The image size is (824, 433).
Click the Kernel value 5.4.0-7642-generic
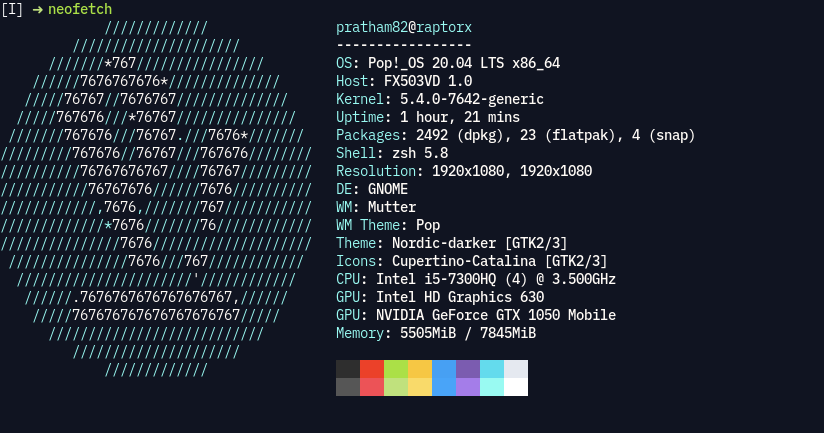471,99
